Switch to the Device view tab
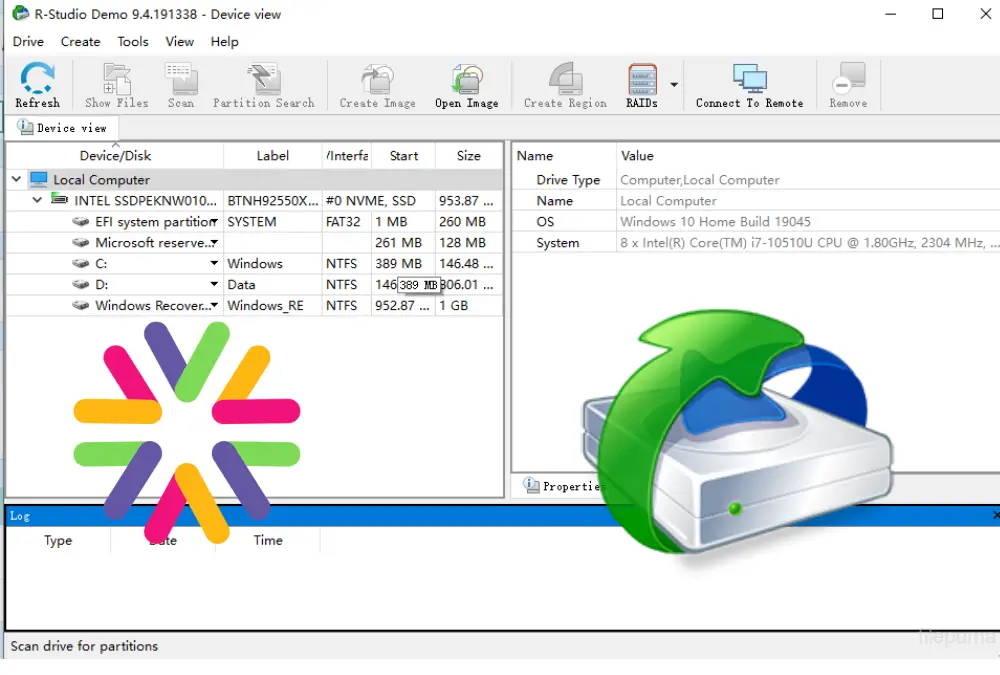This screenshot has height=675, width=1000. [62, 128]
